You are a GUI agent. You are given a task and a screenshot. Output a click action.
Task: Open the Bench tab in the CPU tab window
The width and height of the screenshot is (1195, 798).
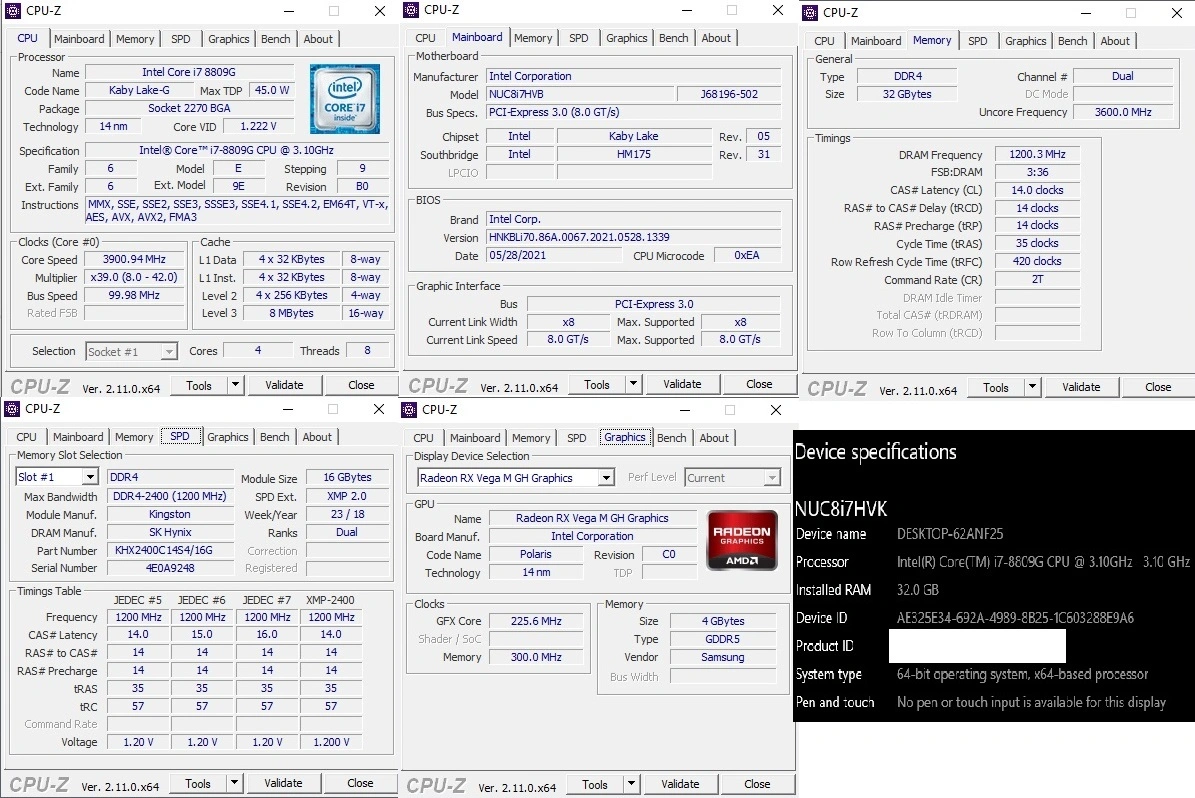click(x=276, y=39)
